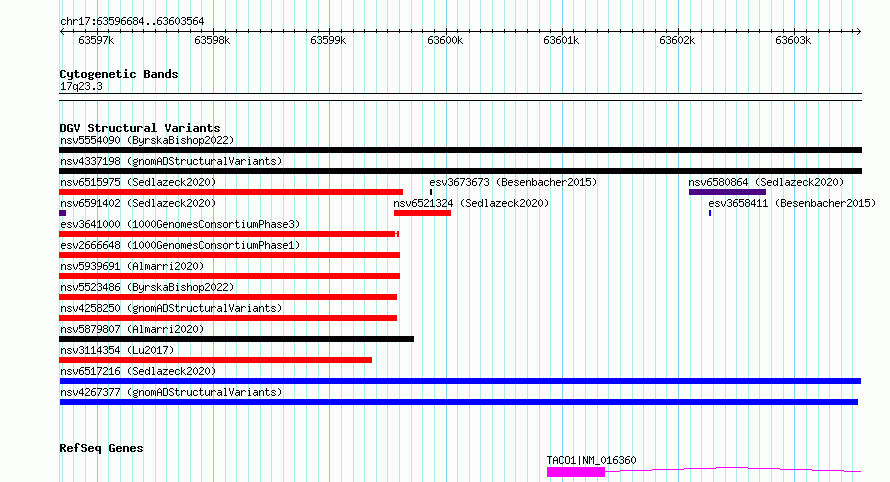The height and width of the screenshot is (482, 890).
Task: Click the esv3658411 (Besenbacher2015) label
Action: click(x=792, y=203)
